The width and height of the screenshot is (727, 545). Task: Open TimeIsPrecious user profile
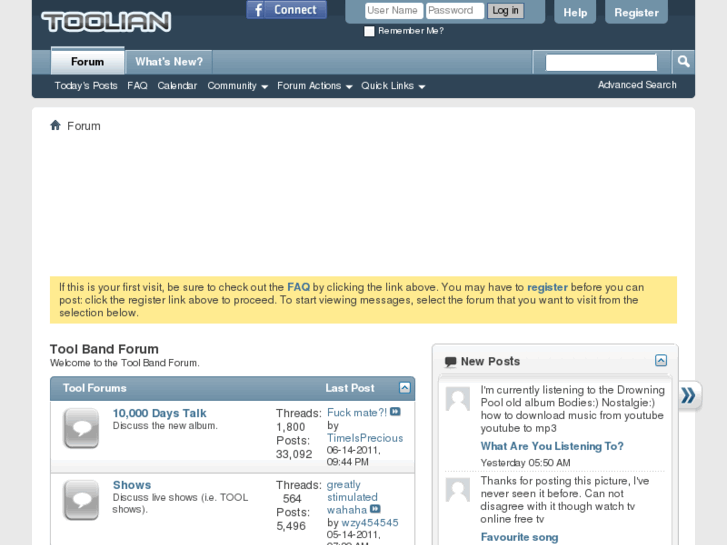[x=365, y=438]
